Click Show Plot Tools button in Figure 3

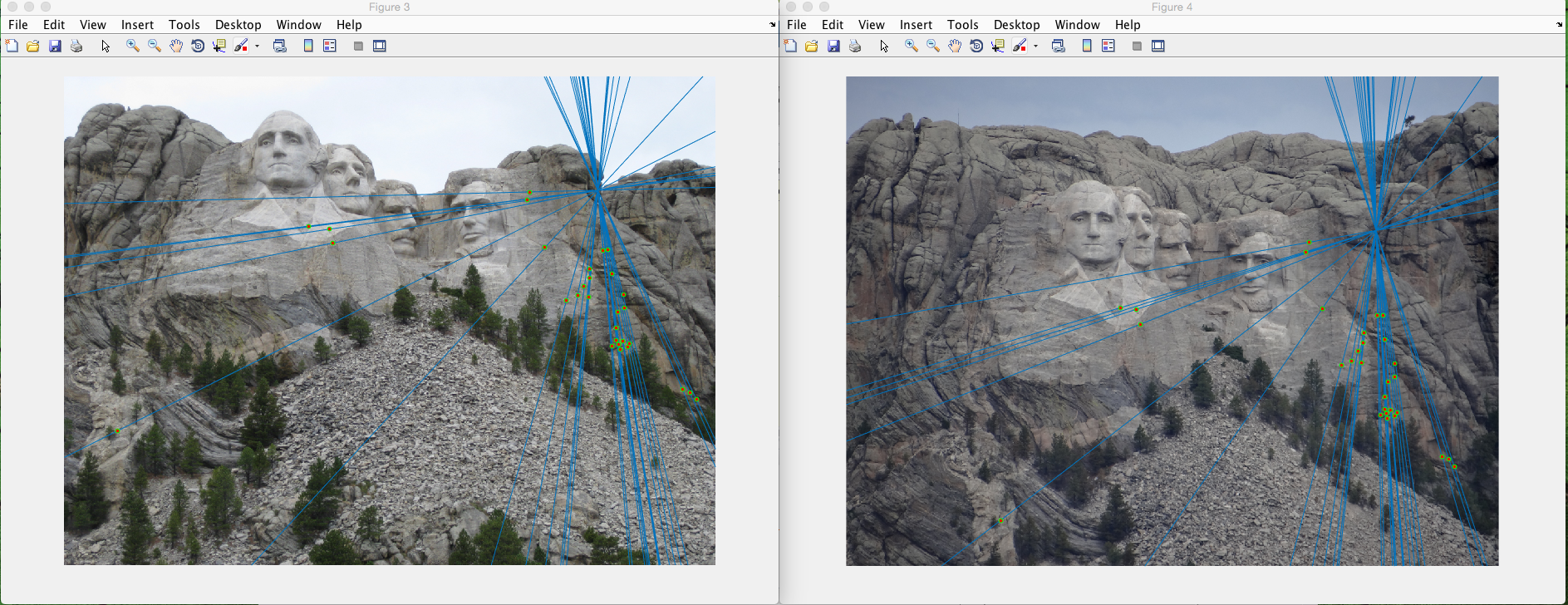(x=380, y=46)
